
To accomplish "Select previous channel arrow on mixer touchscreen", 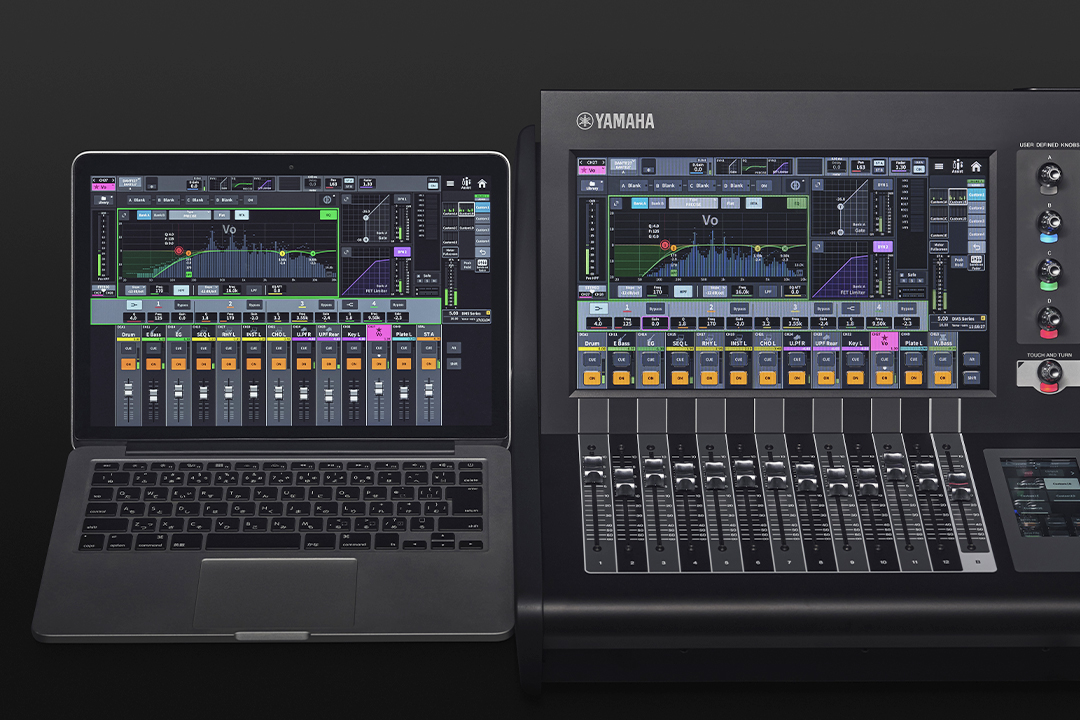I will point(581,163).
